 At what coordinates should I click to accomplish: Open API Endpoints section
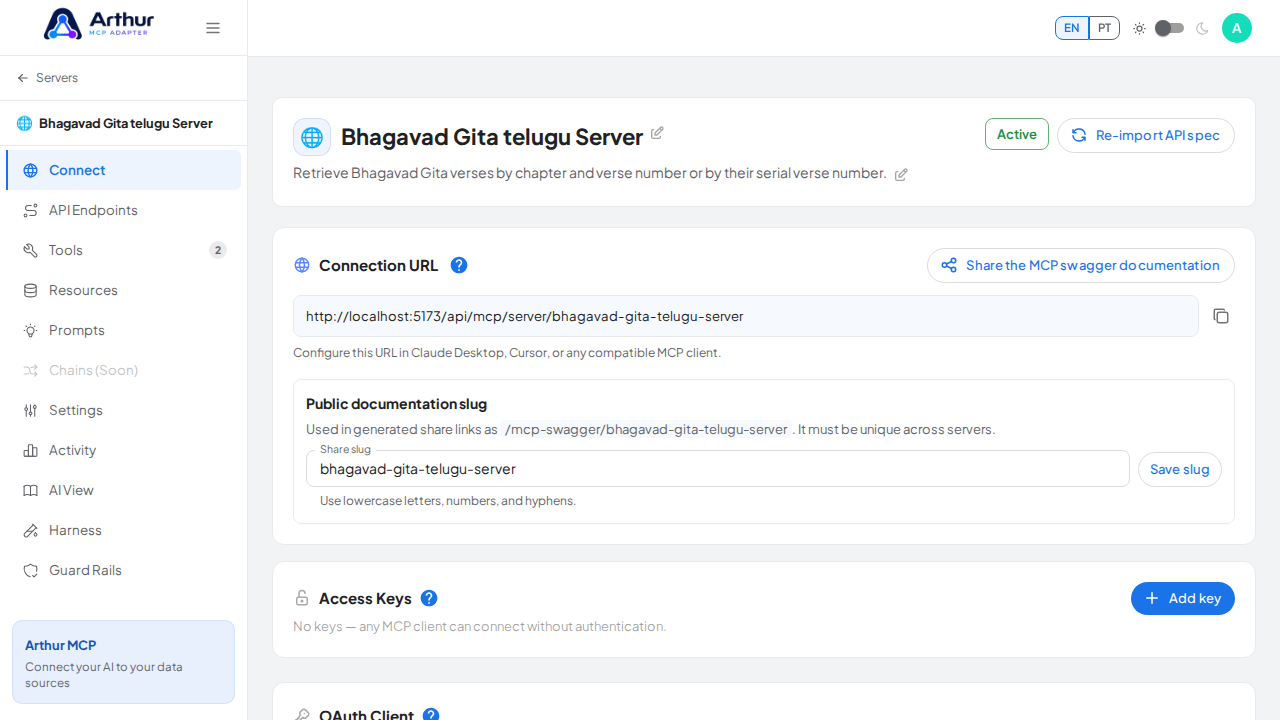click(124, 210)
